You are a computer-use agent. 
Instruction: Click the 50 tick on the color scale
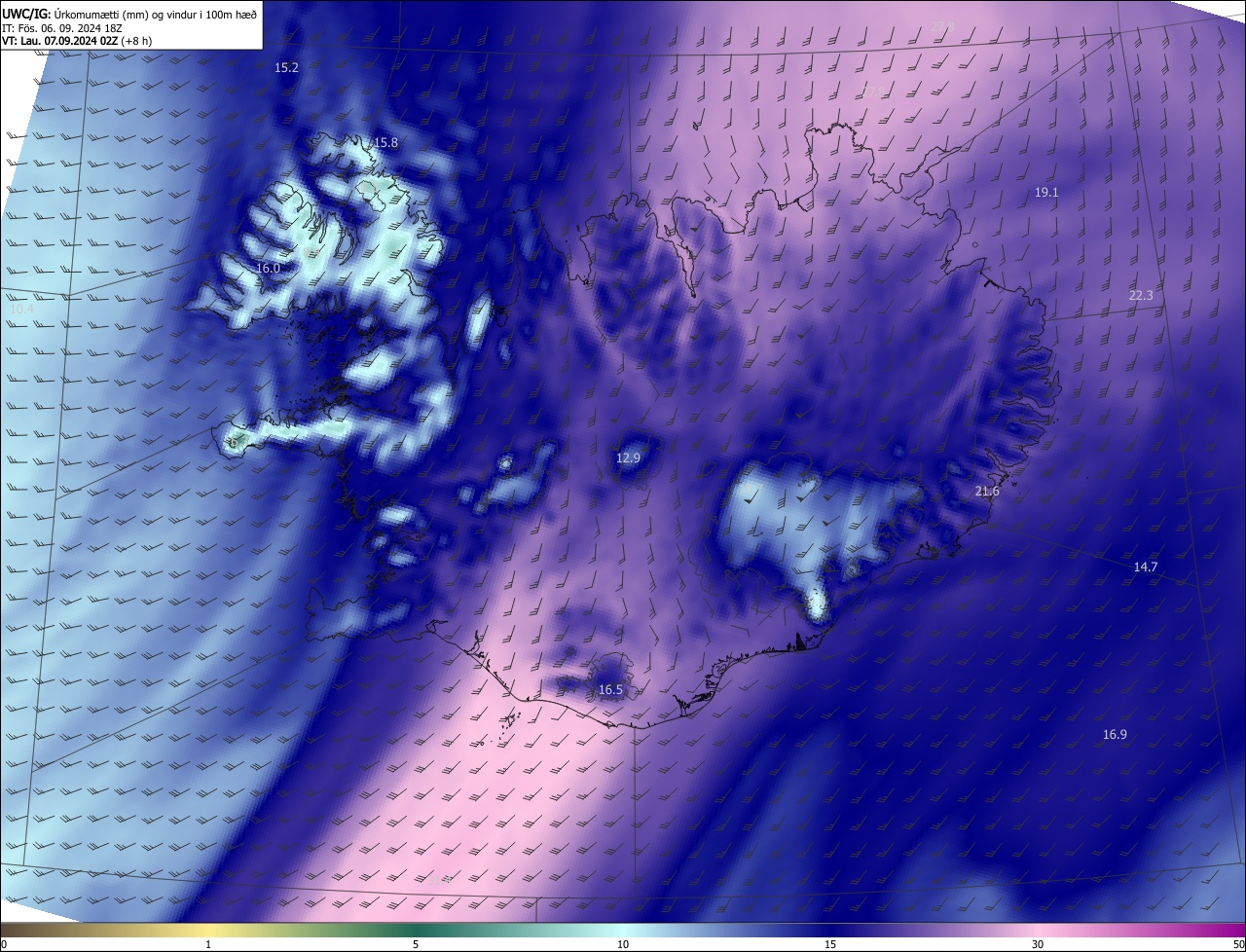[1238, 944]
